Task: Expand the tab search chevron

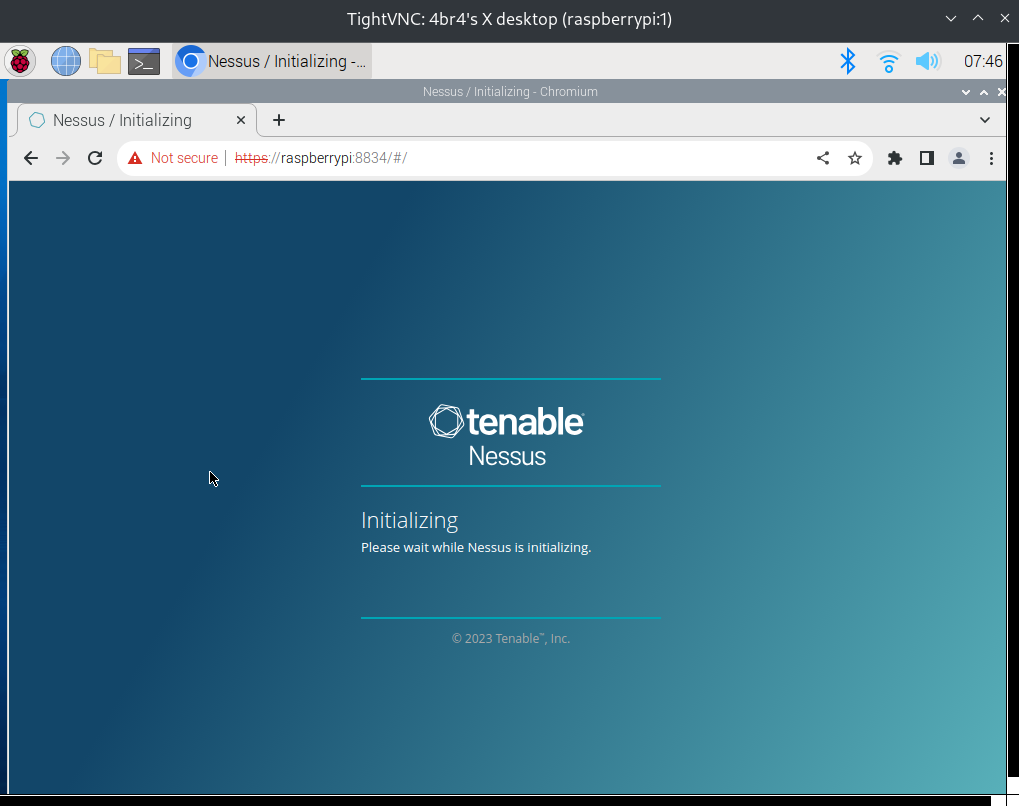Action: pyautogui.click(x=984, y=120)
